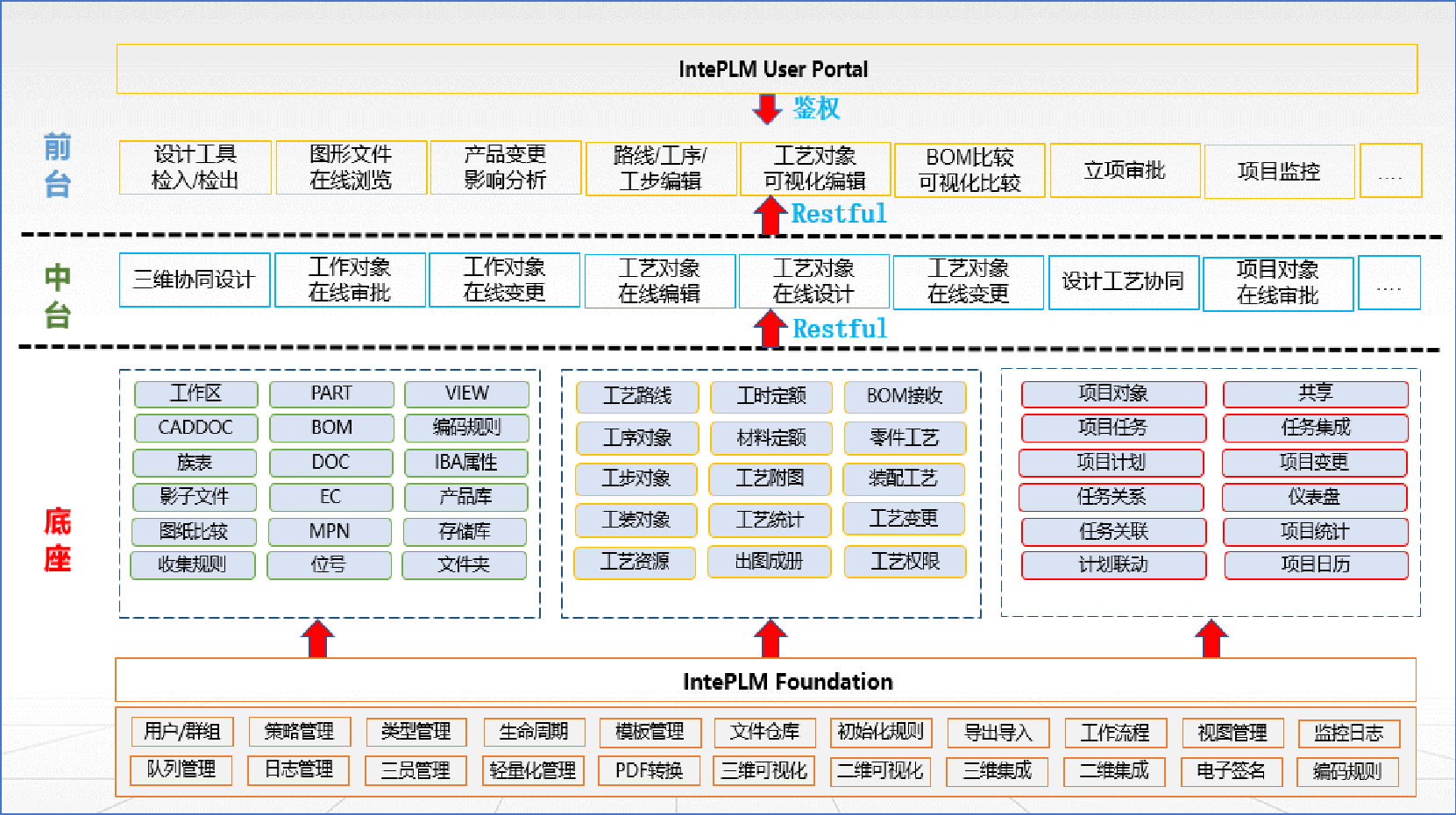Click the PDF转换 module
The width and height of the screenshot is (1456, 815).
coord(650,770)
